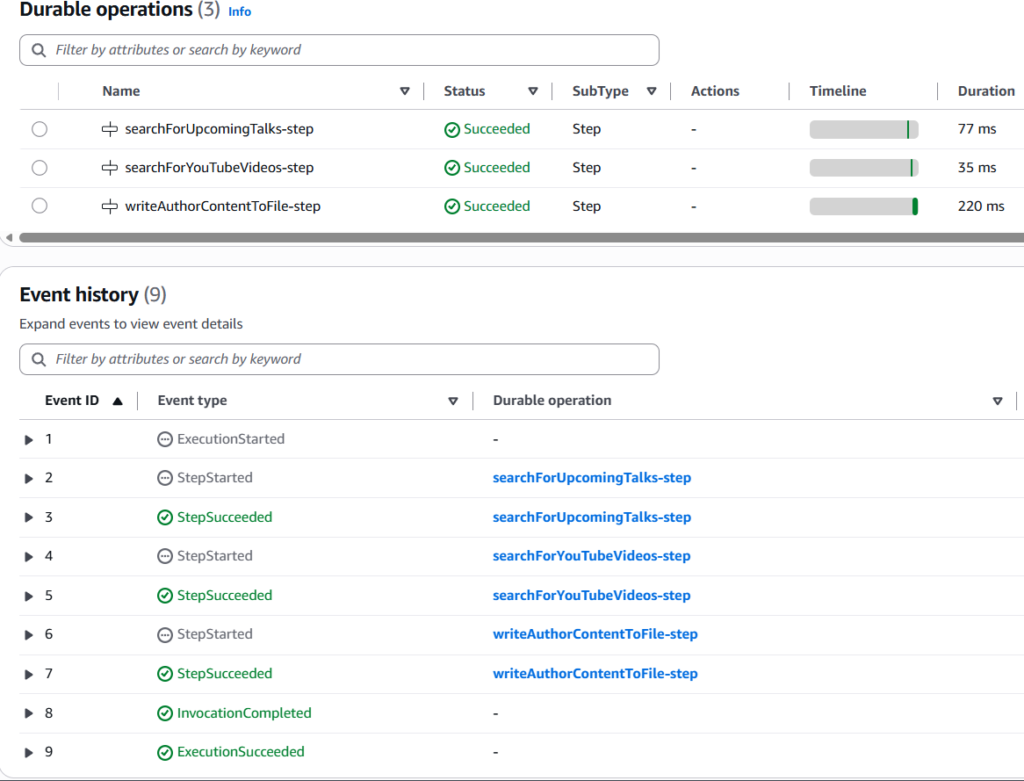Open searchForUpcomingTalks-step link in event 2
The height and width of the screenshot is (781, 1024).
coord(592,478)
